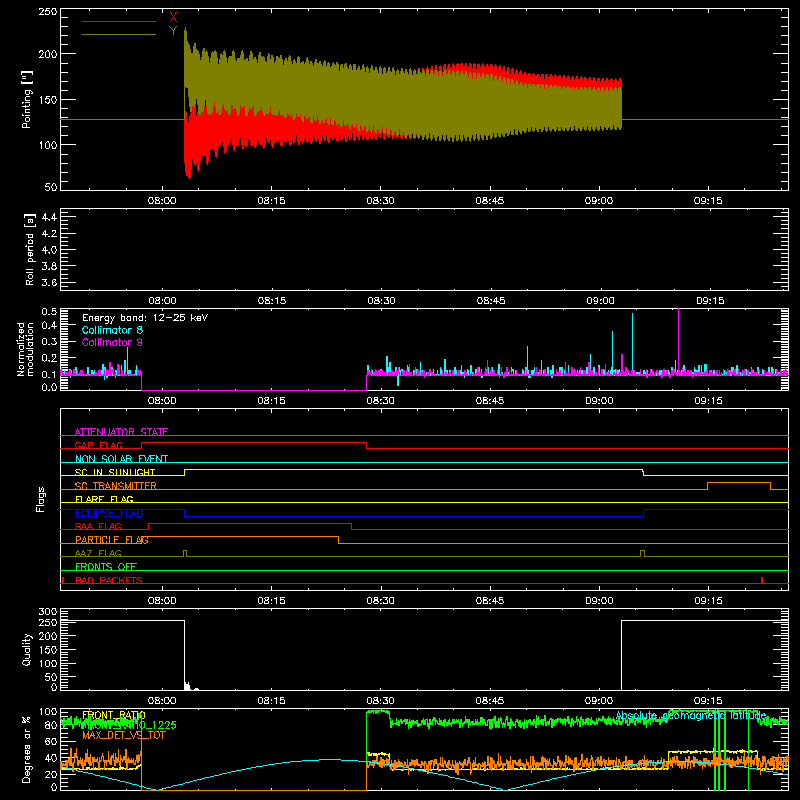Image resolution: width=800 pixels, height=800 pixels.
Task: Click the magenta Collimator 9 legend label
Action: 112,342
